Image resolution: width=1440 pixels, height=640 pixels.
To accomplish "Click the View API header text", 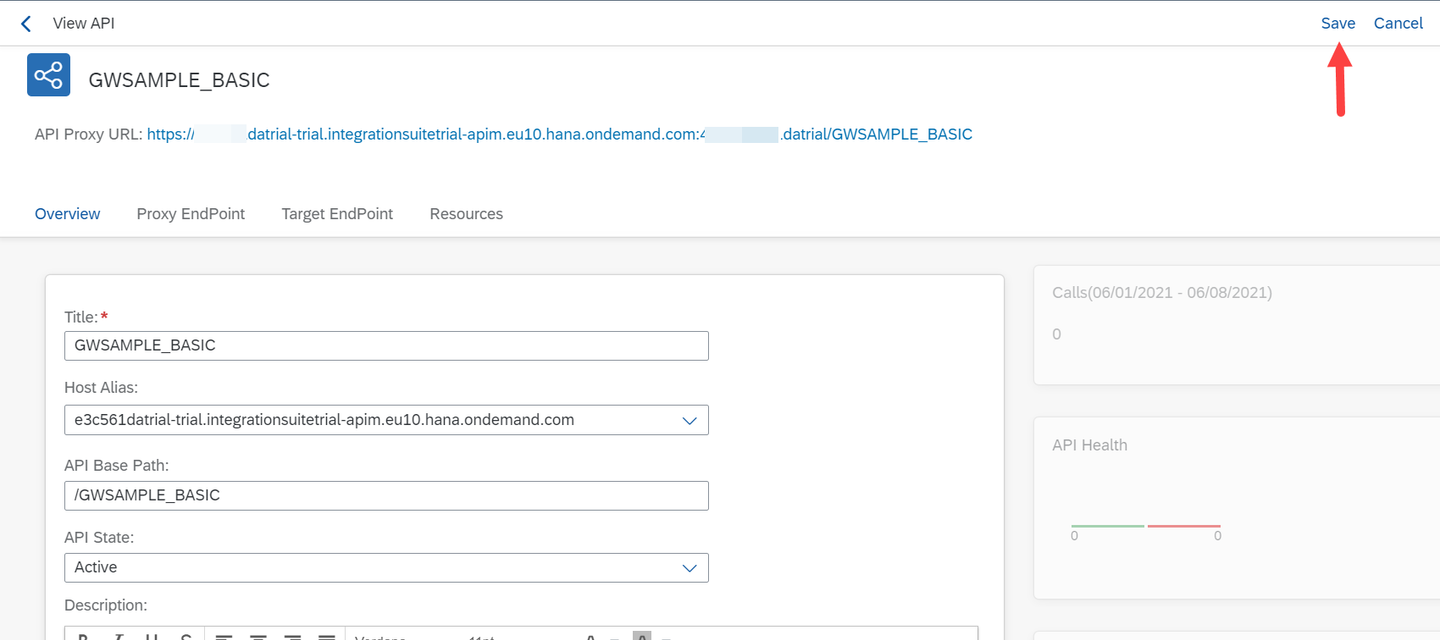I will 84,23.
